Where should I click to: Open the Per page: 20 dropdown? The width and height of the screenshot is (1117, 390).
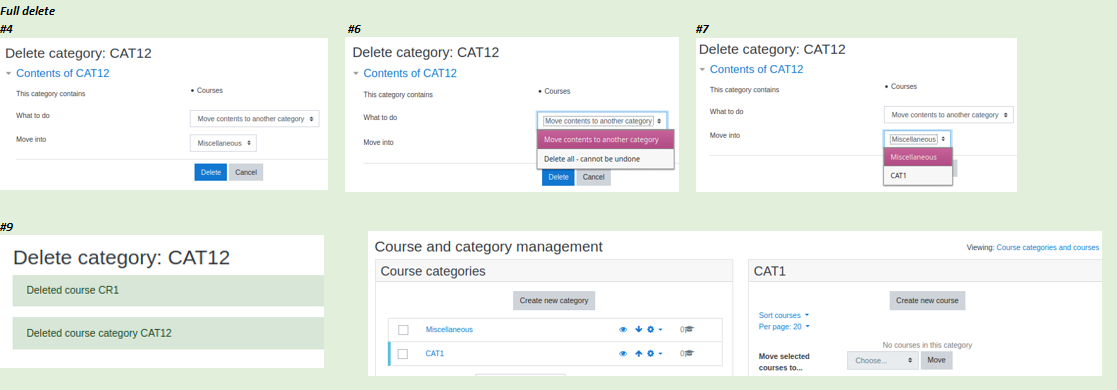[784, 327]
